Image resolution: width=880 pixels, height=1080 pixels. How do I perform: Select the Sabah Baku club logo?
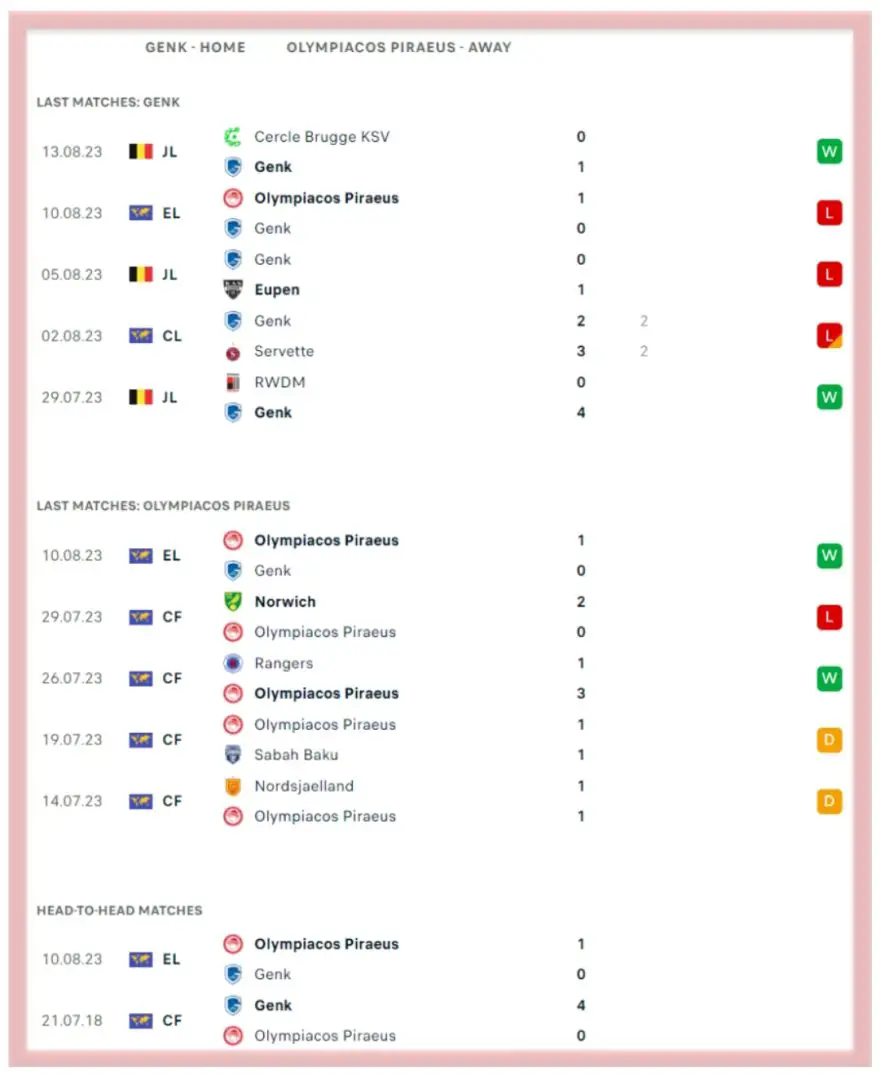pos(233,755)
